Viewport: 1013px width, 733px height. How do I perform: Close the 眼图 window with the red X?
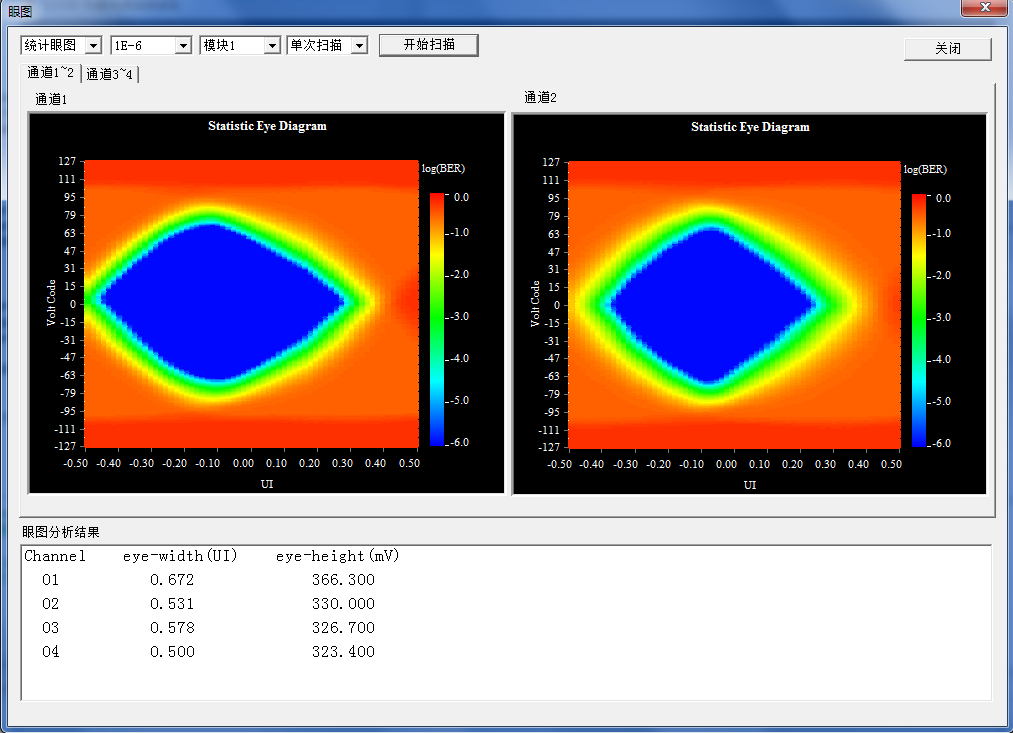click(x=984, y=9)
